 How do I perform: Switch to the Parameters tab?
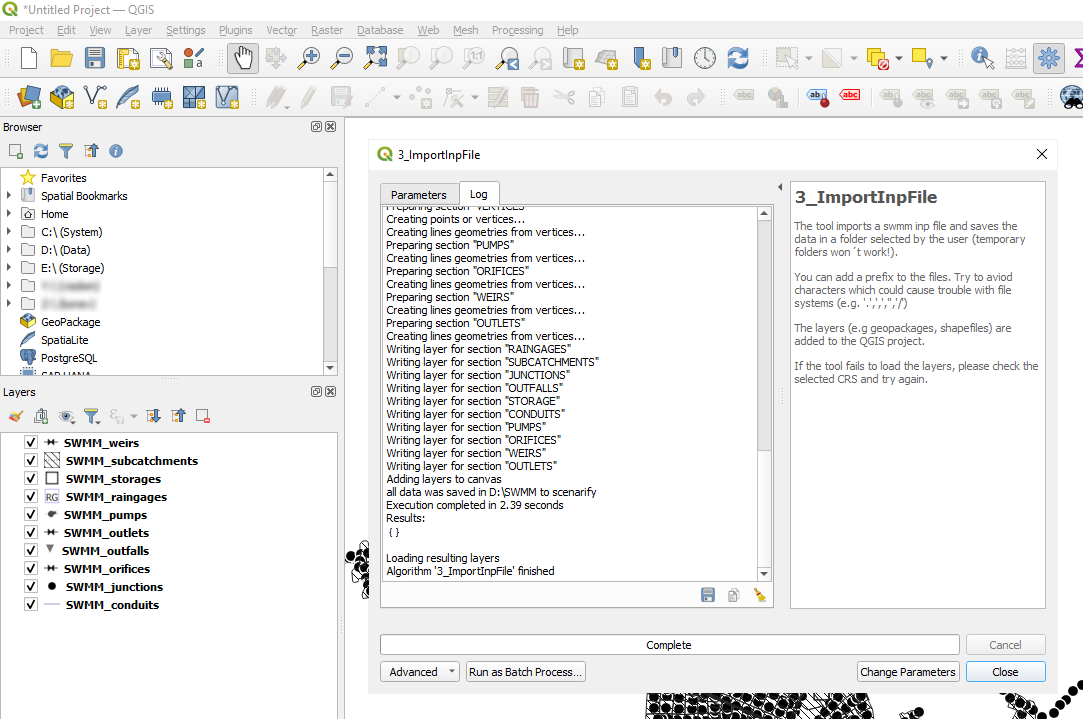pyautogui.click(x=418, y=195)
